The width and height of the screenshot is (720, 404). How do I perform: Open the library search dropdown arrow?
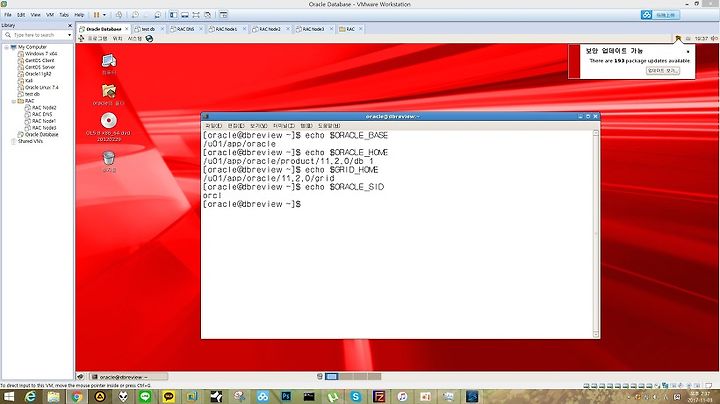click(x=69, y=35)
